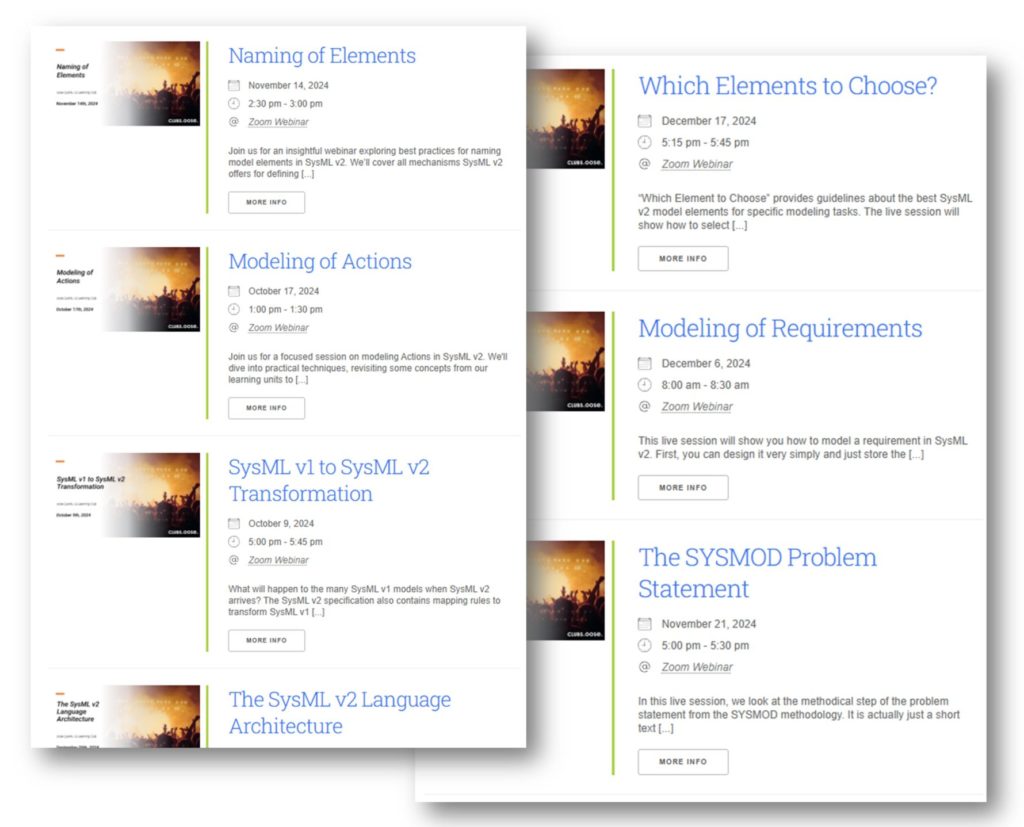The width and height of the screenshot is (1024, 827).
Task: Open the Modeling of Requirements title link
Action: click(x=780, y=329)
